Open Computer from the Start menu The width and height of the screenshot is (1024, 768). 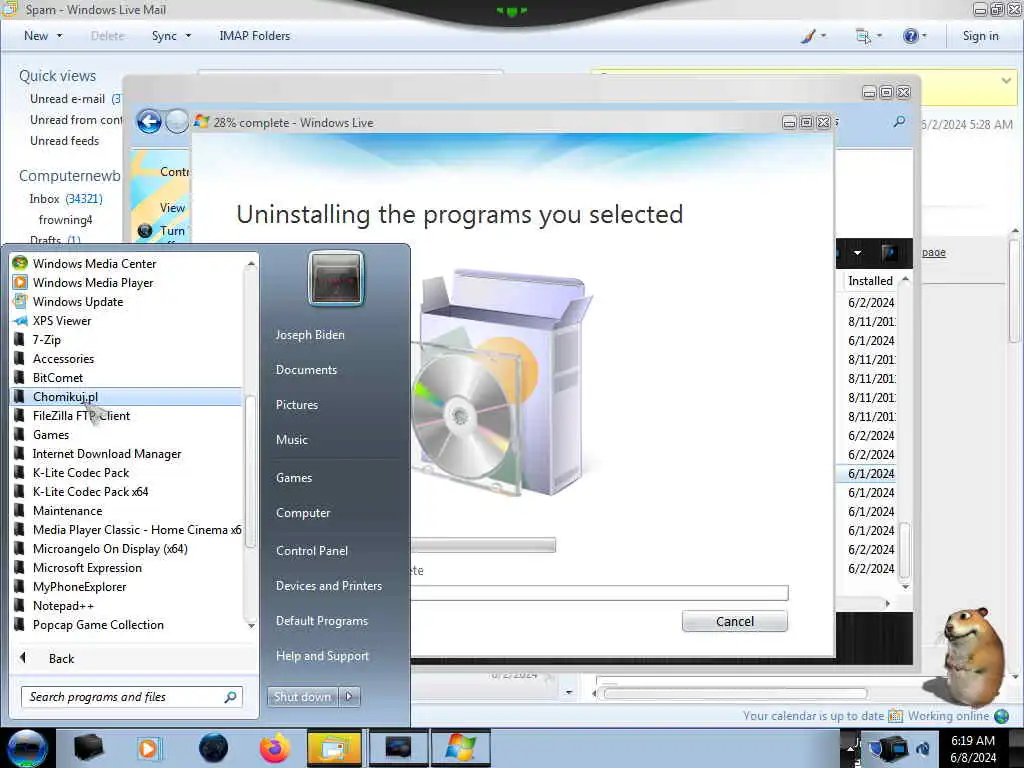click(303, 513)
